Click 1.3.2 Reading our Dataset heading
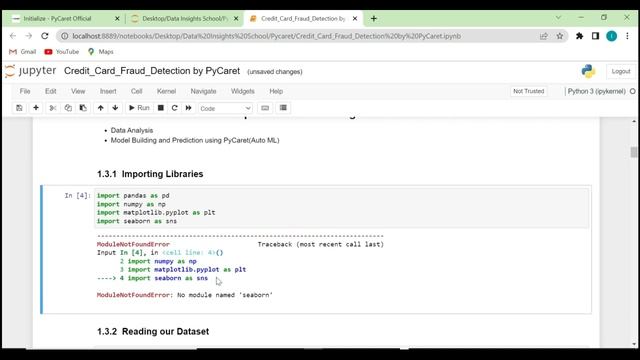This screenshot has height=360, width=640. click(x=153, y=331)
